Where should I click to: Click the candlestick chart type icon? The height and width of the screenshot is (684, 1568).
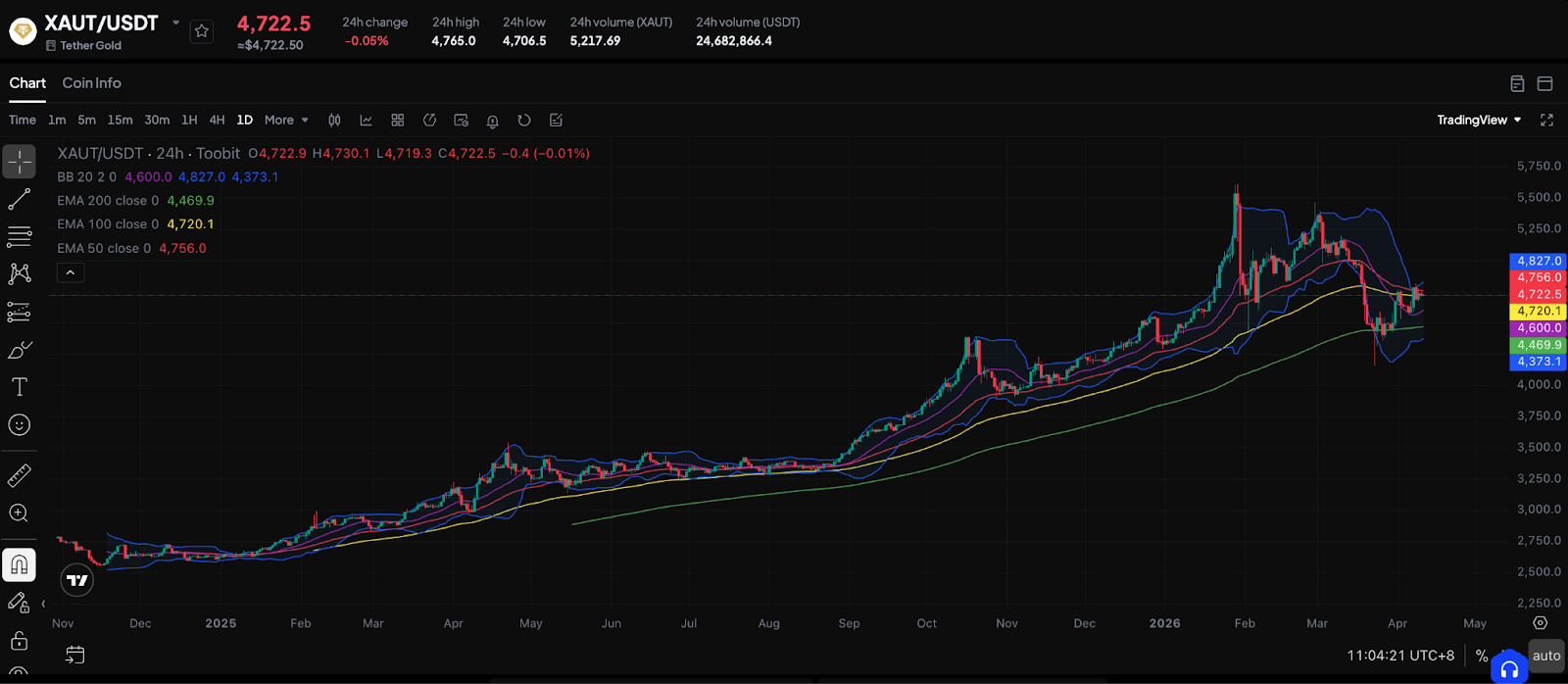point(334,121)
